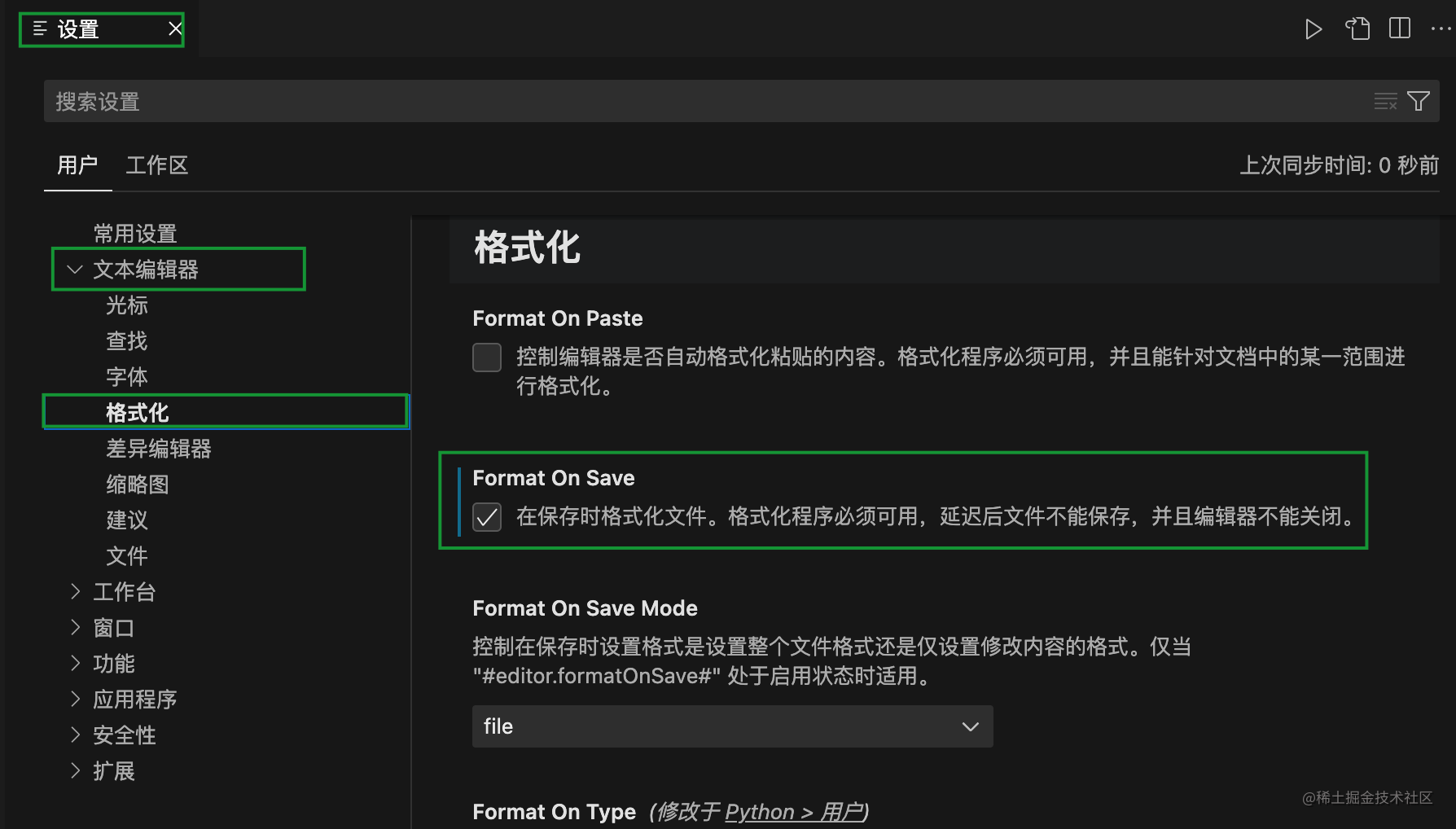1456x829 pixels.
Task: Click 上次同步时间 sync status text
Action: tap(1339, 165)
